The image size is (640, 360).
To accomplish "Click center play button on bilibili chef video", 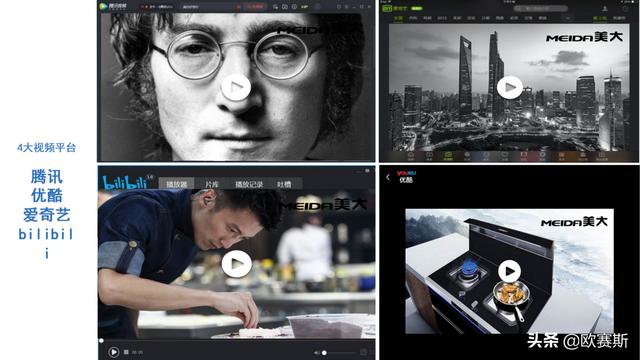I will tap(237, 264).
